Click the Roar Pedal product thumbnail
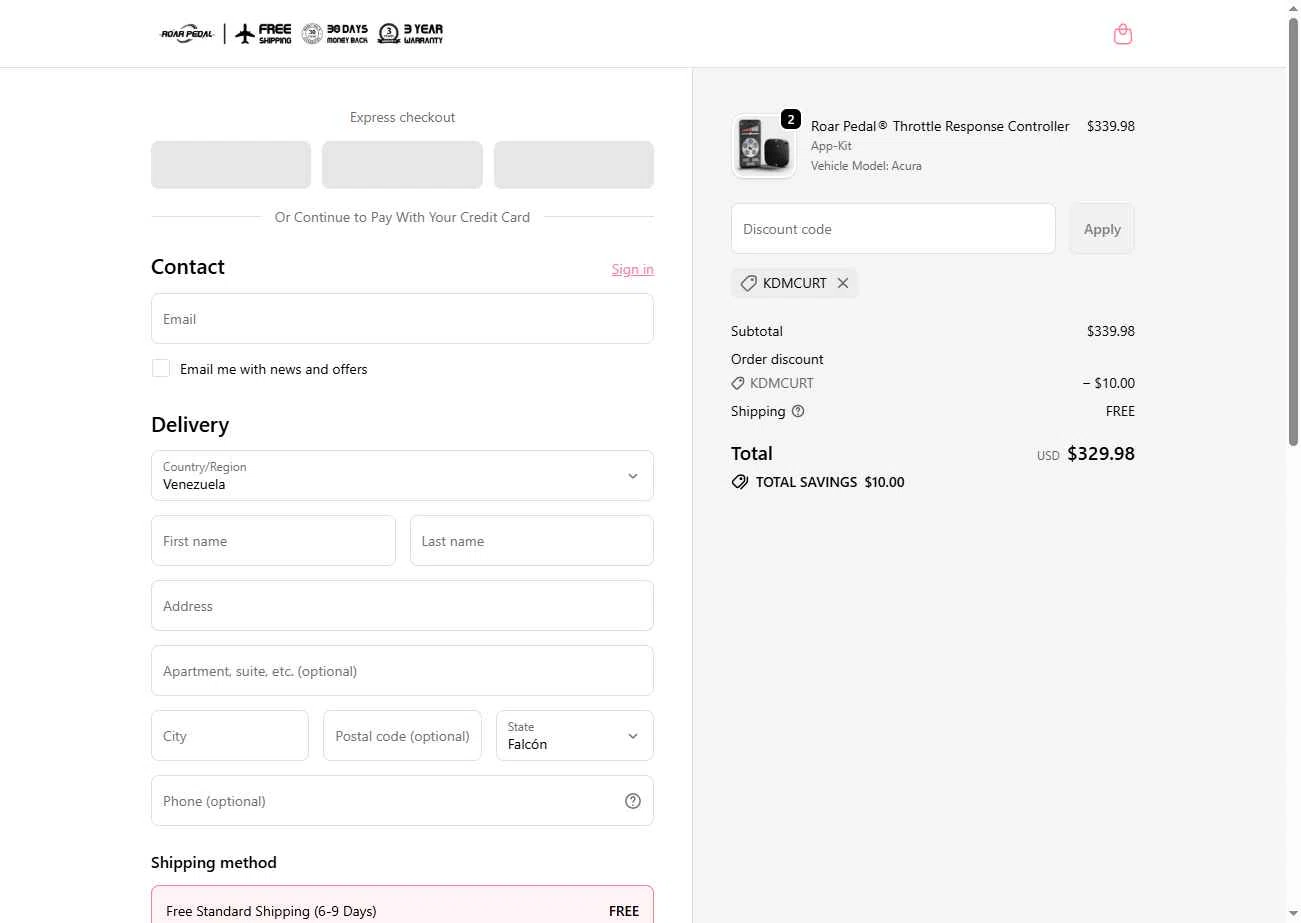Image resolution: width=1301 pixels, height=923 pixels. tap(764, 147)
